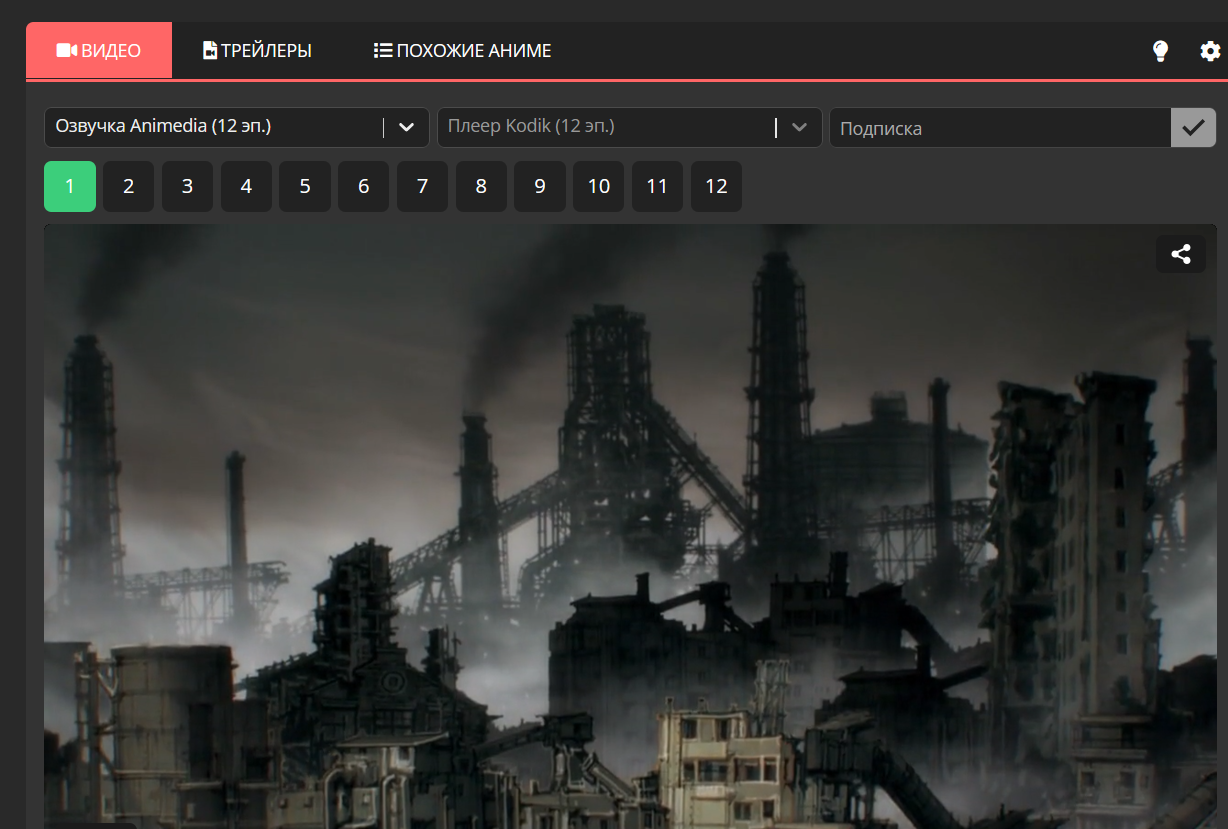Select episode 2

click(128, 186)
